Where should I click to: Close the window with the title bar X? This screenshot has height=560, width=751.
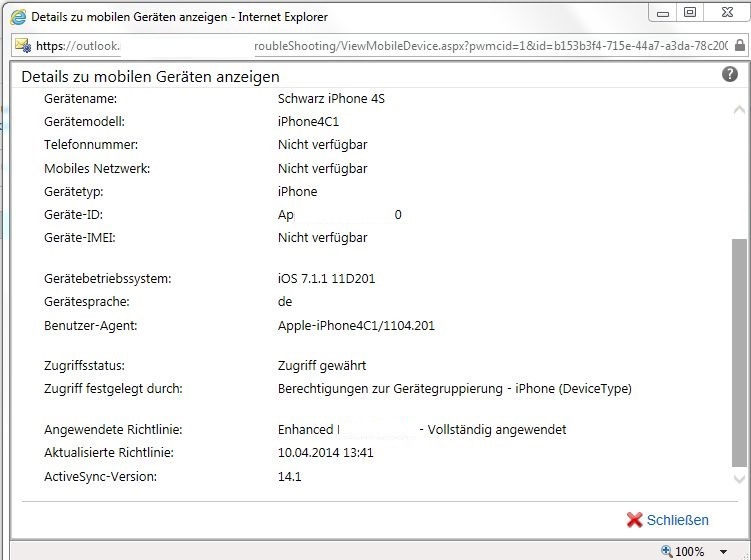pyautogui.click(x=725, y=13)
